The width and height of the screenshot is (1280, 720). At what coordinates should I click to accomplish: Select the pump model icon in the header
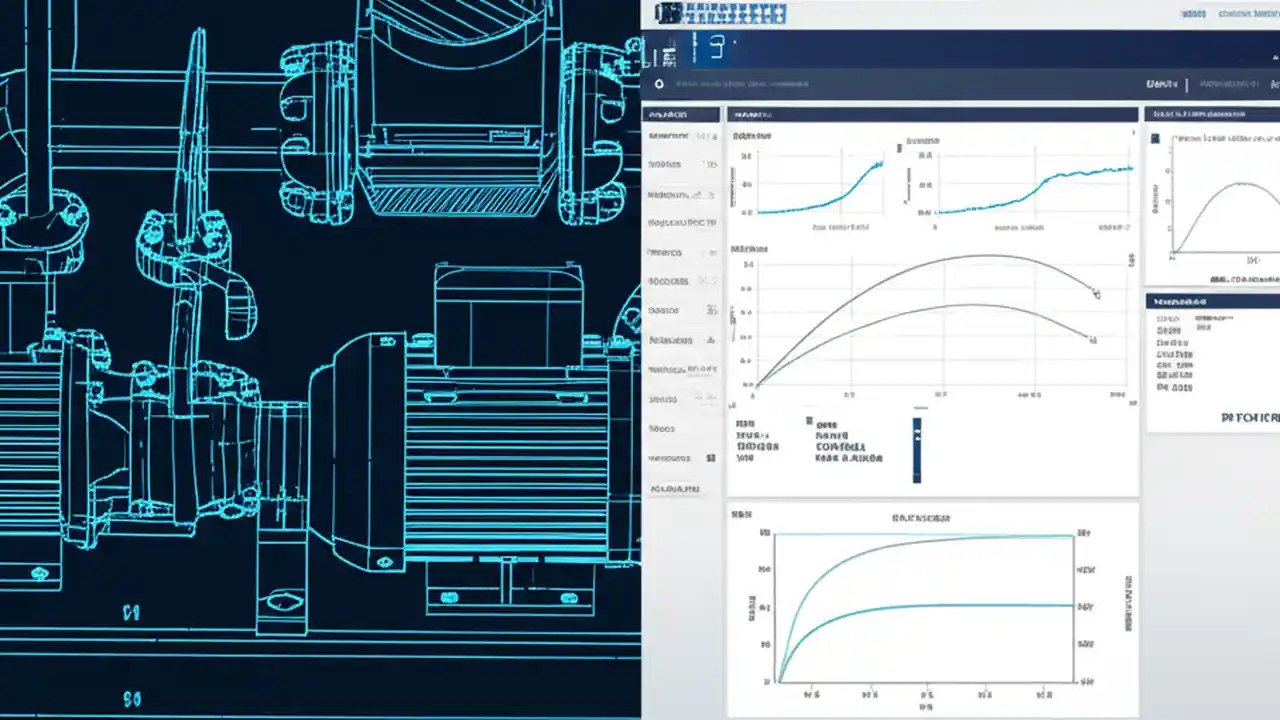[670, 14]
